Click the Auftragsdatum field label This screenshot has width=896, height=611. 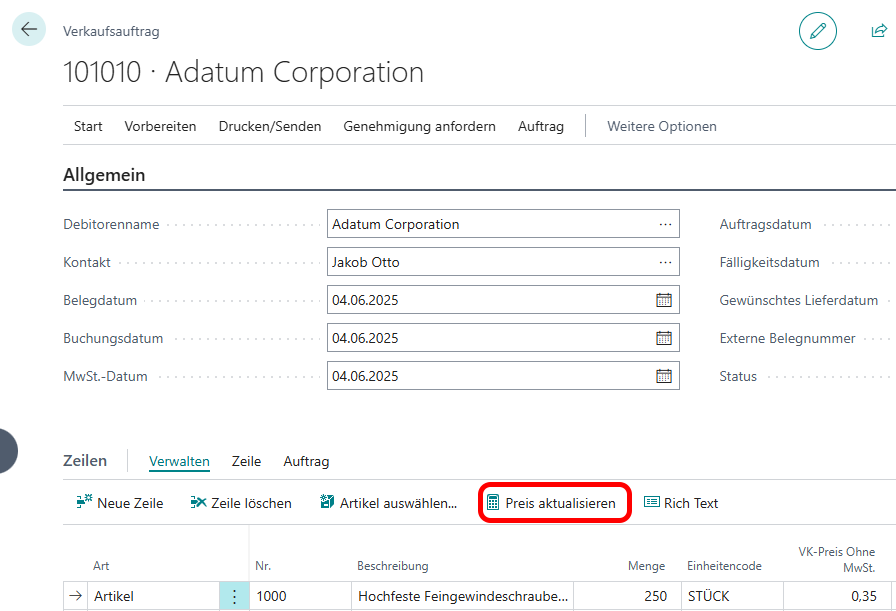[765, 224]
